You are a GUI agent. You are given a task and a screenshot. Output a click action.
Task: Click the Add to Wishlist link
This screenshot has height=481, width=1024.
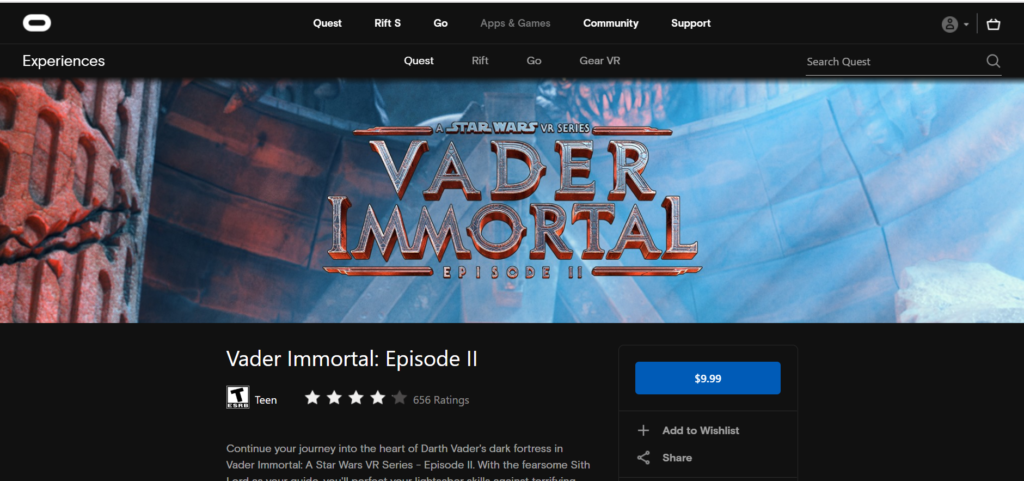click(701, 430)
